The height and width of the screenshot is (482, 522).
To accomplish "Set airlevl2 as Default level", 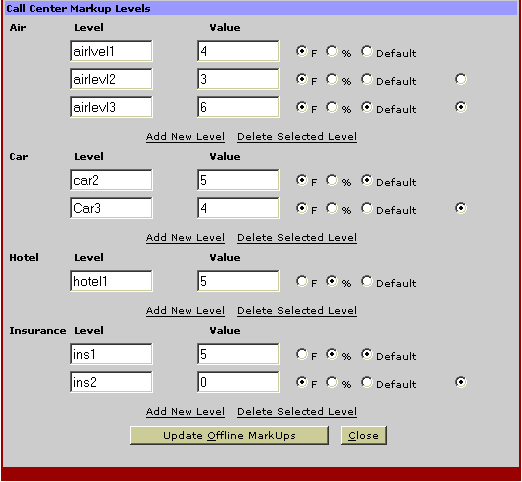I will (x=366, y=79).
